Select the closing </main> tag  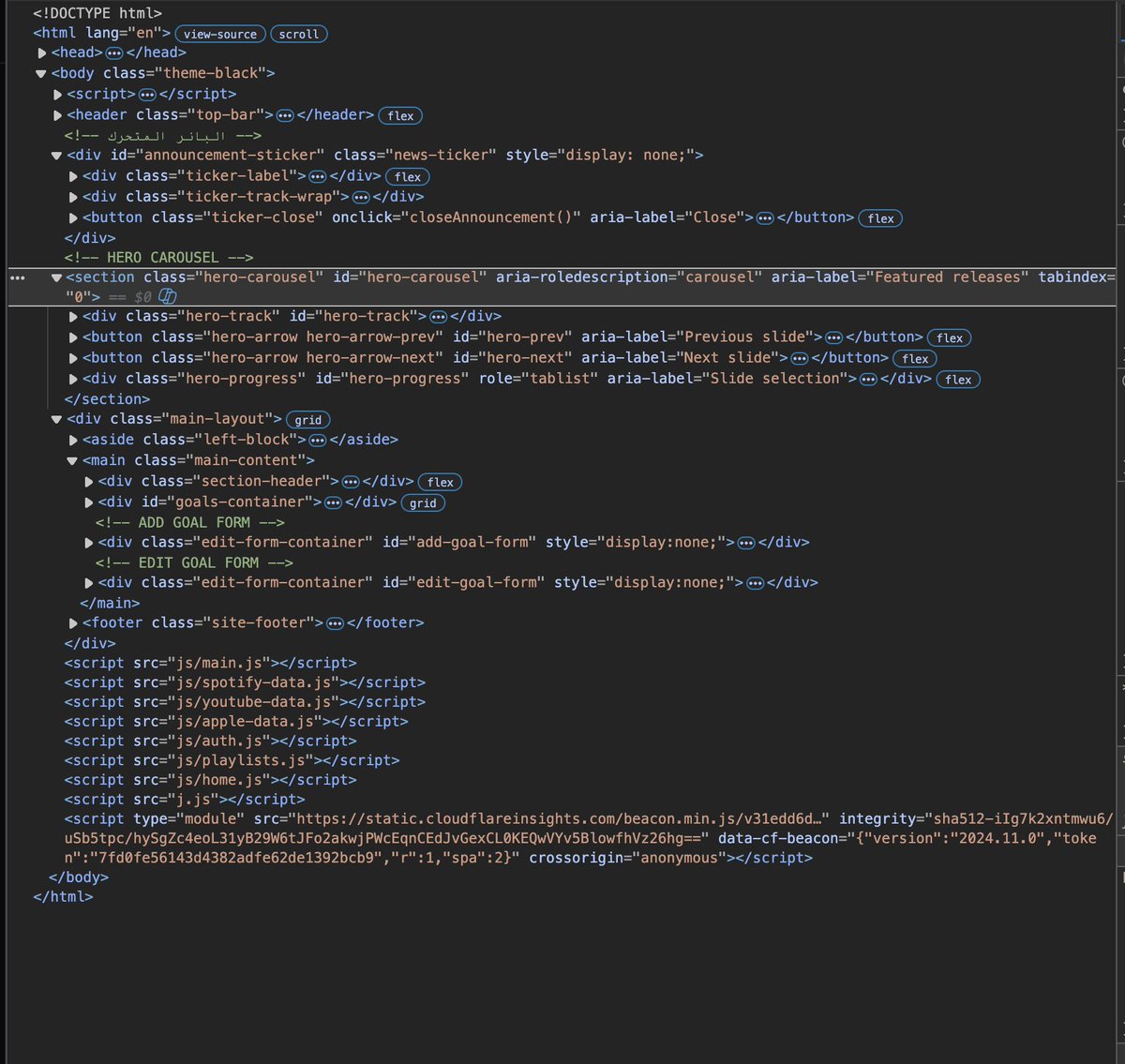[x=110, y=604]
